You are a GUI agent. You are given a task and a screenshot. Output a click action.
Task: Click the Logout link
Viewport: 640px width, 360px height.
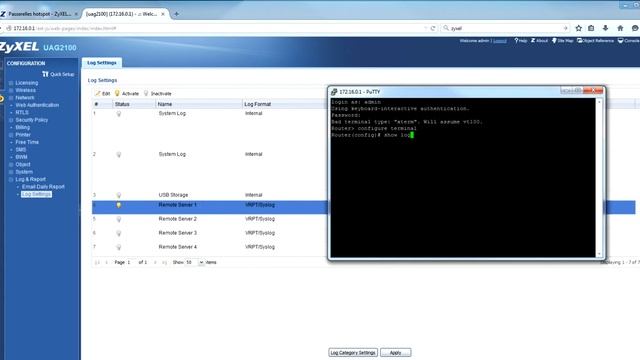pyautogui.click(x=500, y=41)
